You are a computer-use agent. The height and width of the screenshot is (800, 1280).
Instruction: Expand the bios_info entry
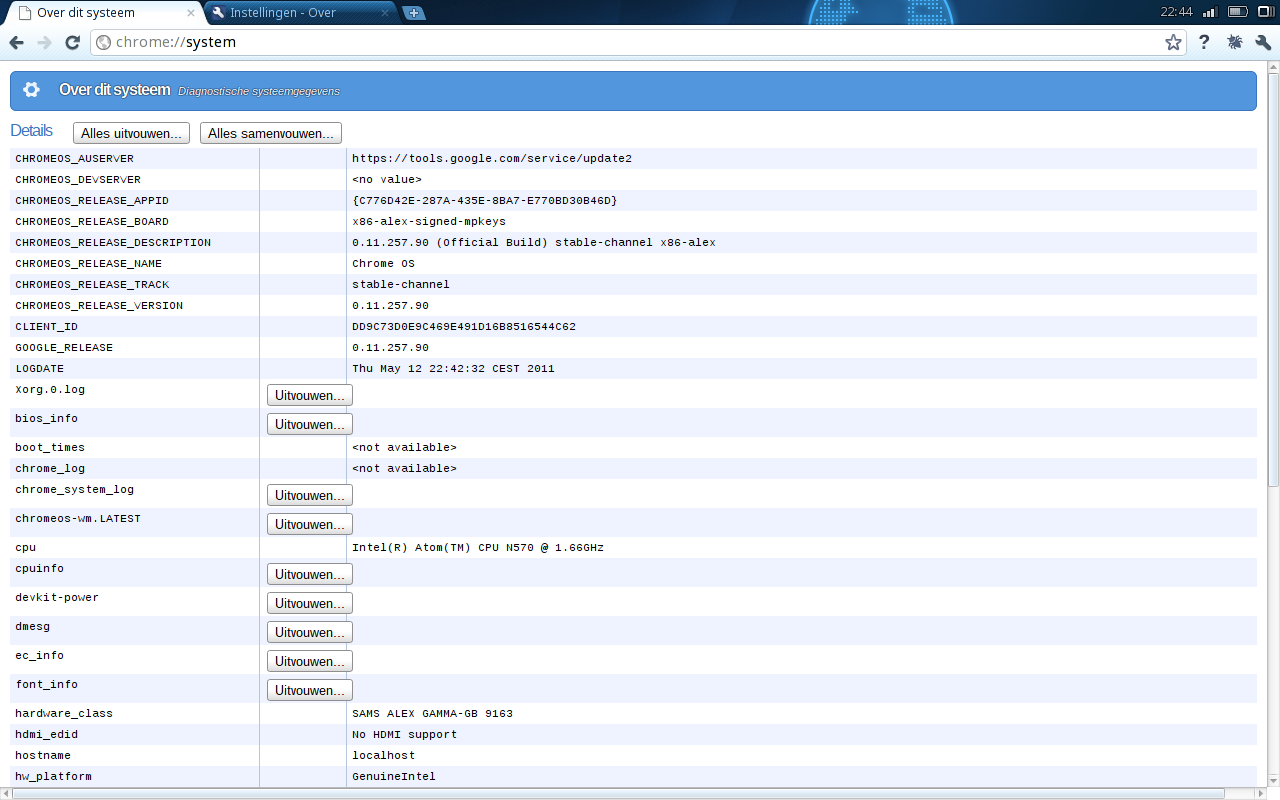310,424
